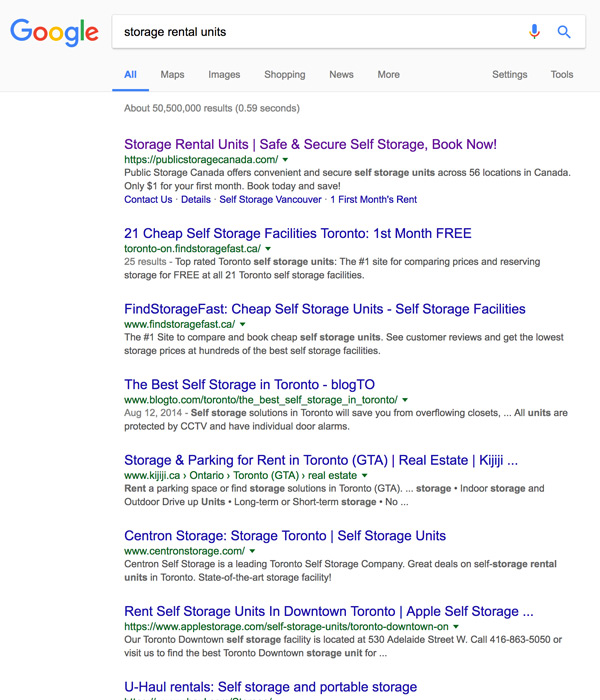Click the Google logo
The height and width of the screenshot is (700, 600).
[x=54, y=32]
